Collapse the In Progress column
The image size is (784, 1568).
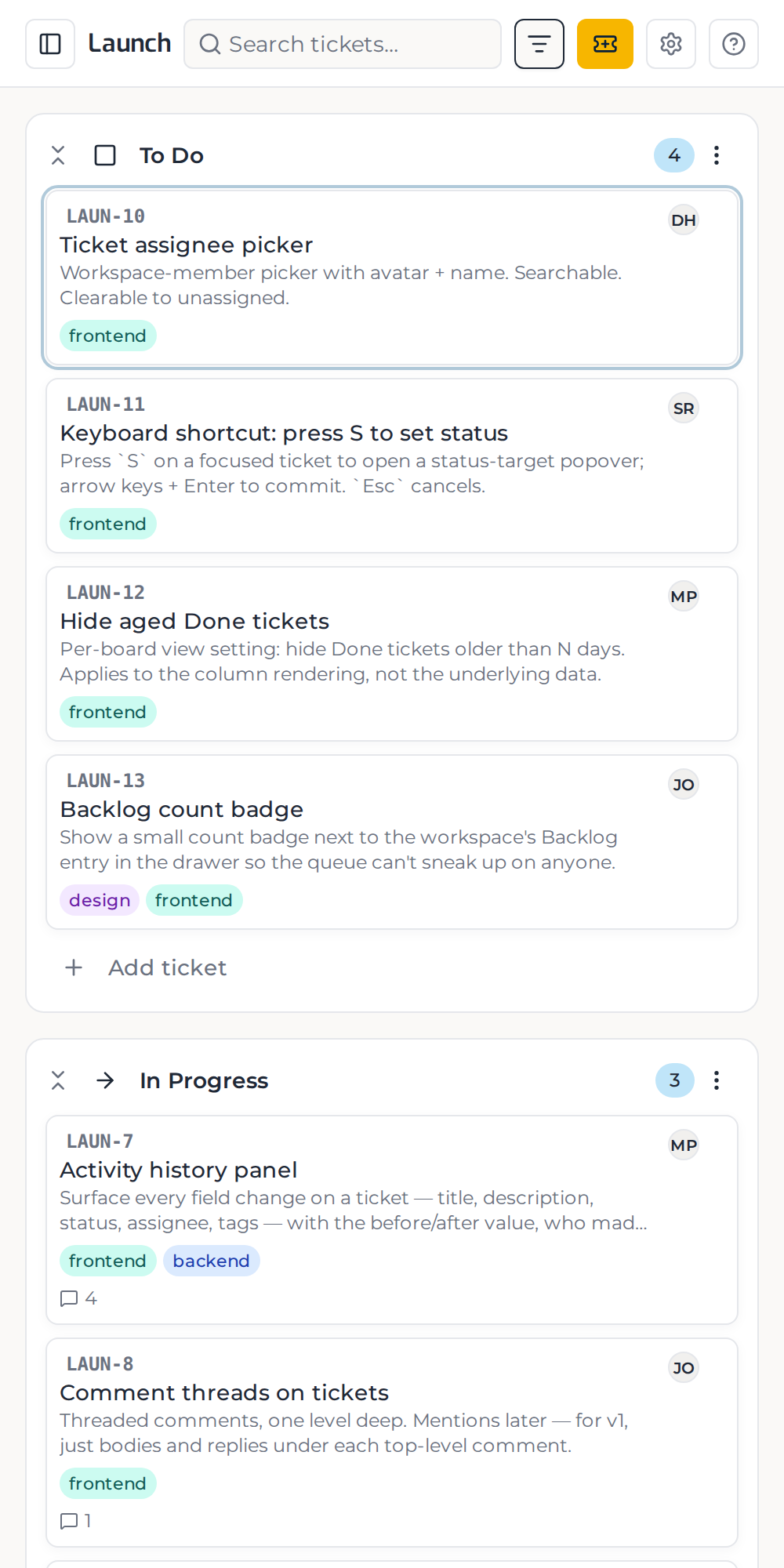(x=58, y=1080)
